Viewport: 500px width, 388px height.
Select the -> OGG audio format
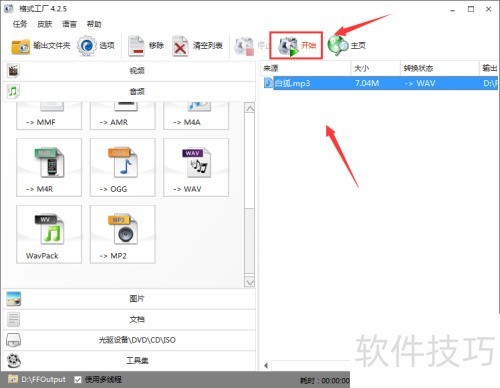123,167
